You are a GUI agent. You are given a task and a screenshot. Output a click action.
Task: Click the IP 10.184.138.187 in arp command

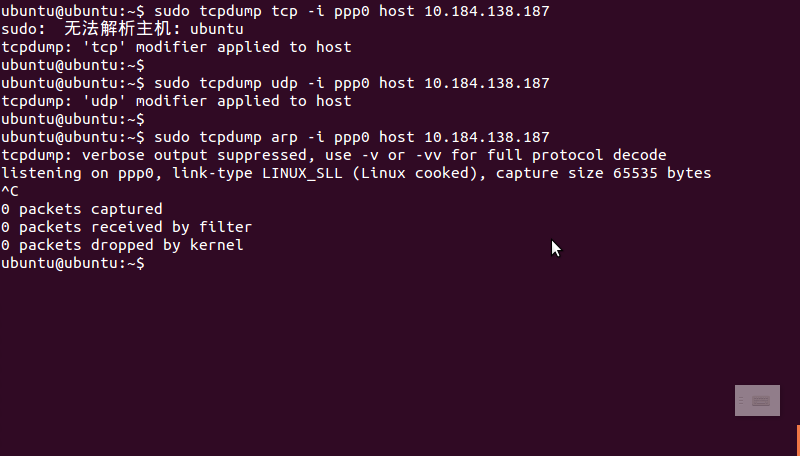[487, 137]
